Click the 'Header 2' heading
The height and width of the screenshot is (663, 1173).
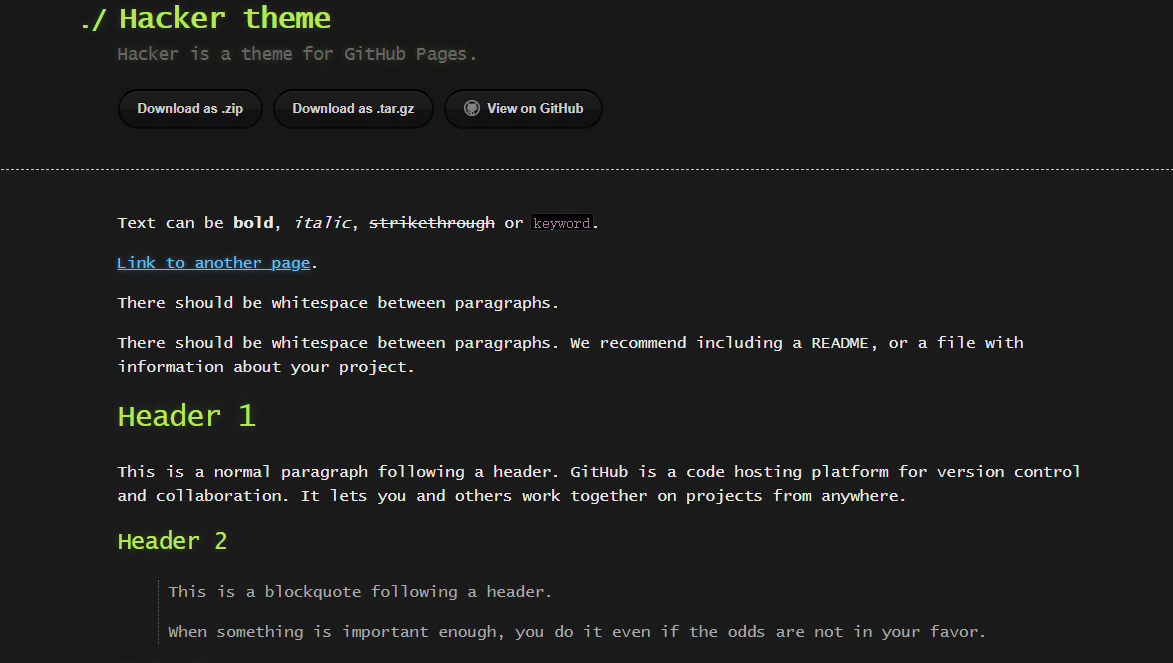172,541
